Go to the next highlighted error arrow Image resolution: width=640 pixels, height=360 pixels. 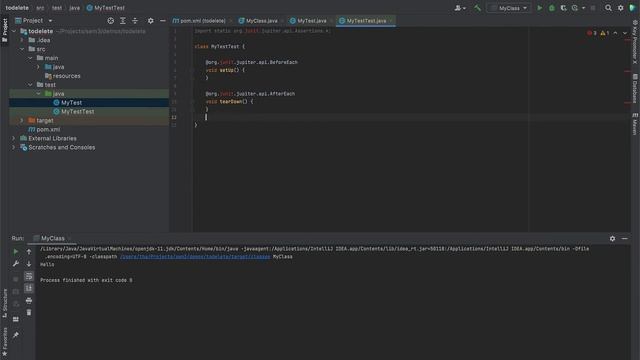[x=624, y=33]
